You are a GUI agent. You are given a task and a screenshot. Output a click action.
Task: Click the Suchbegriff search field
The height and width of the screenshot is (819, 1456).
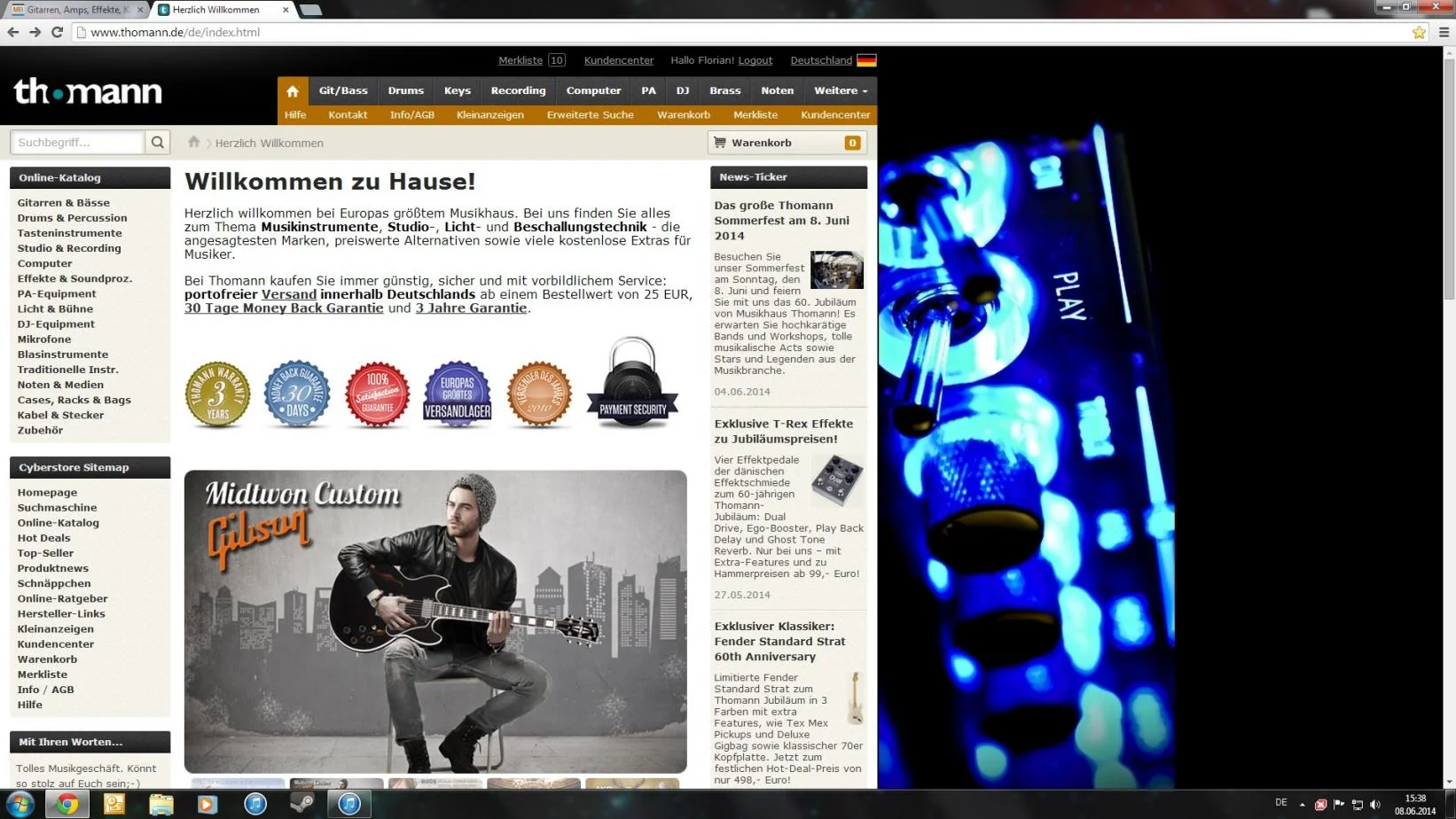point(77,142)
